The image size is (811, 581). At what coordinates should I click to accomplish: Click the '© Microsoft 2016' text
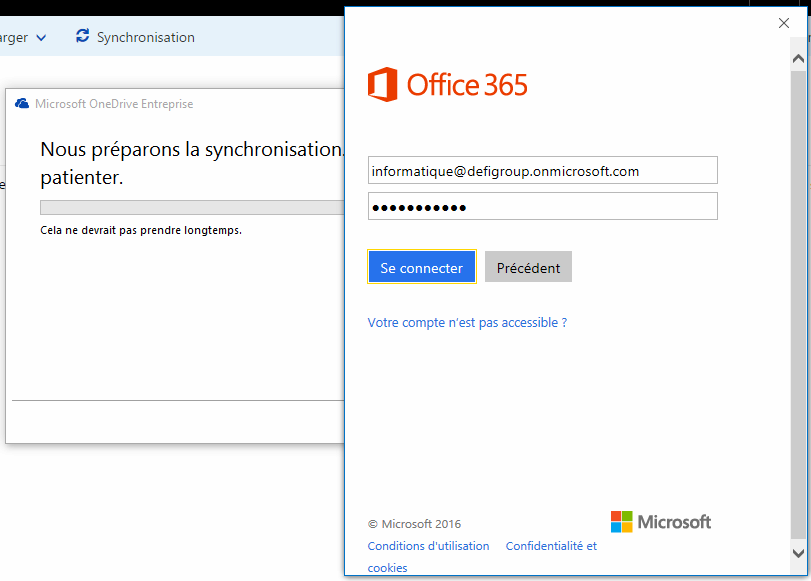pos(414,524)
